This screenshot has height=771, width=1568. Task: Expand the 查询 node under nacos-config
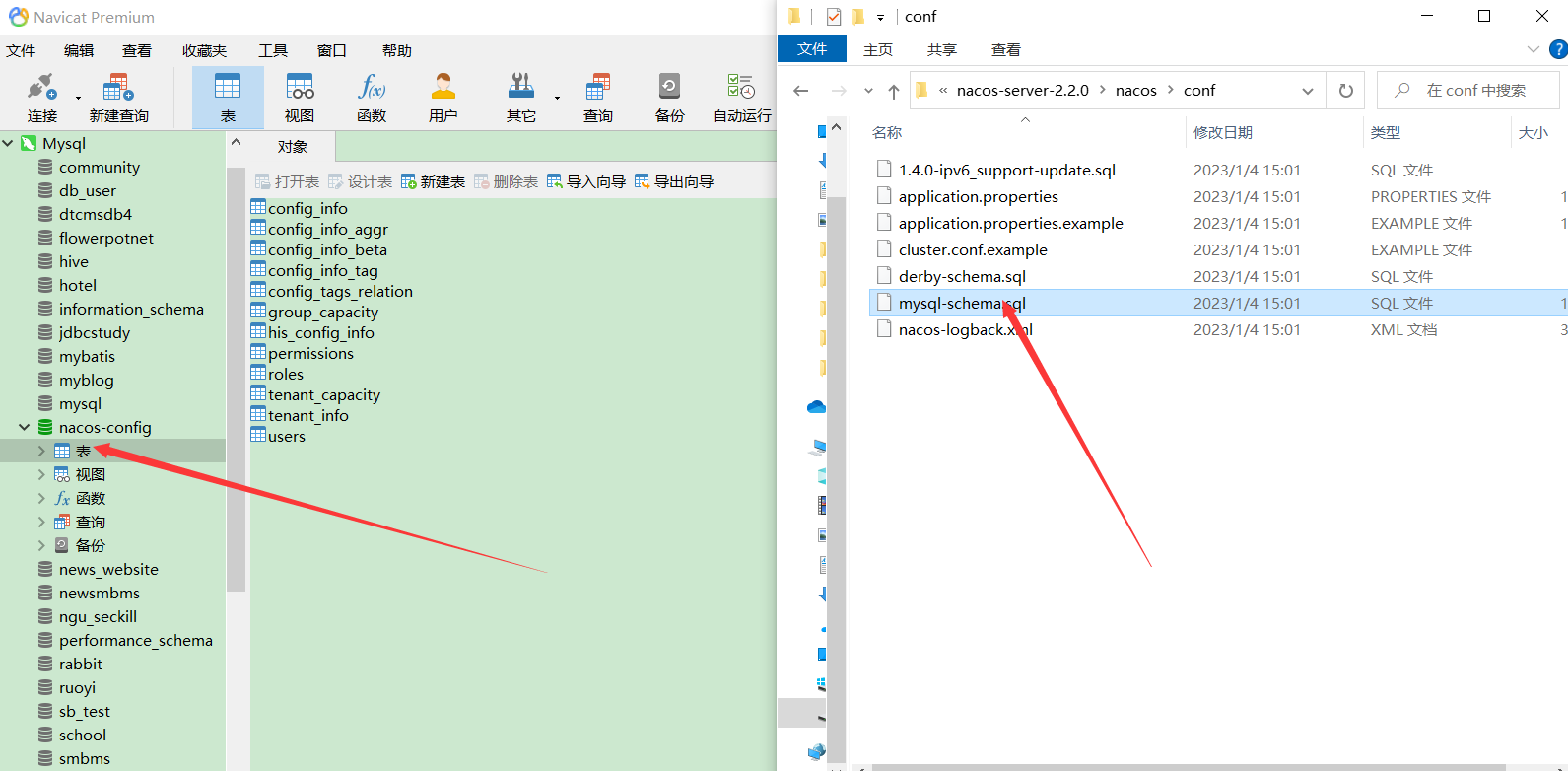point(41,522)
